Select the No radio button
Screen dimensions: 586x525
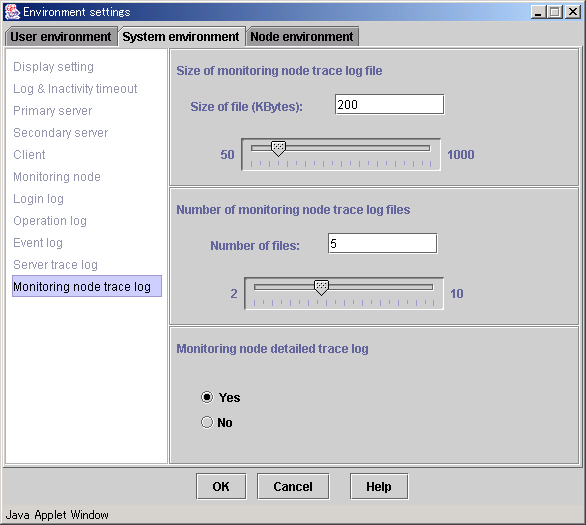click(207, 422)
